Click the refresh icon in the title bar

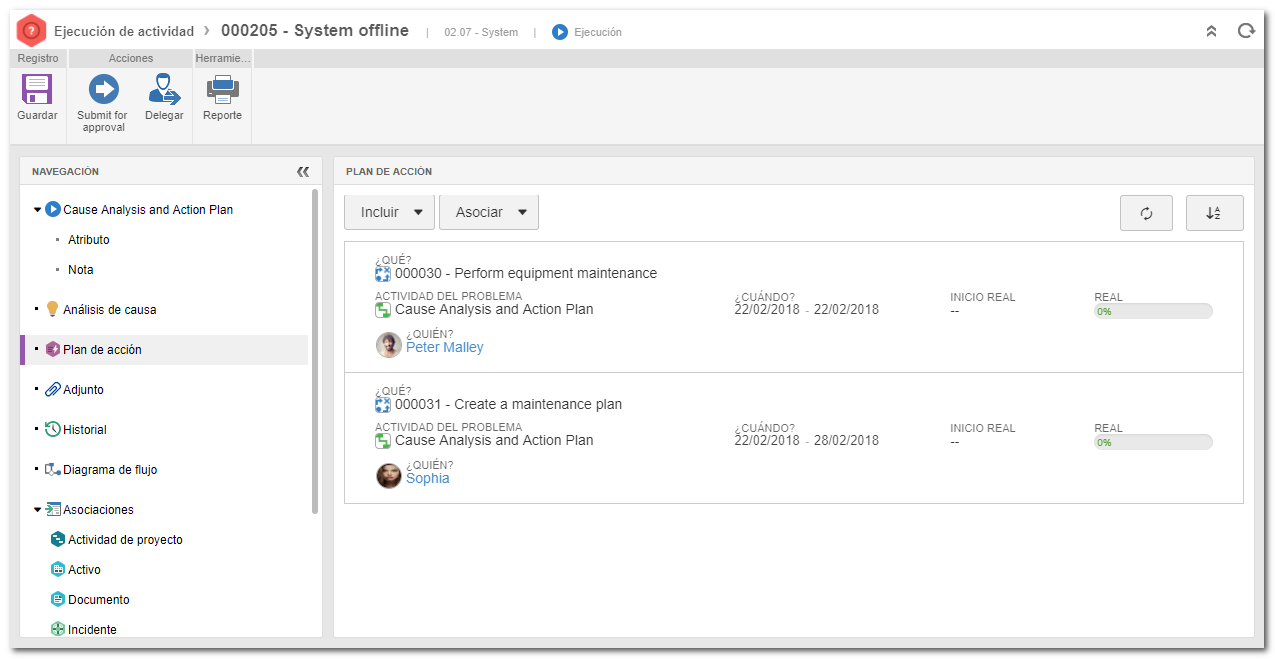point(1246,31)
